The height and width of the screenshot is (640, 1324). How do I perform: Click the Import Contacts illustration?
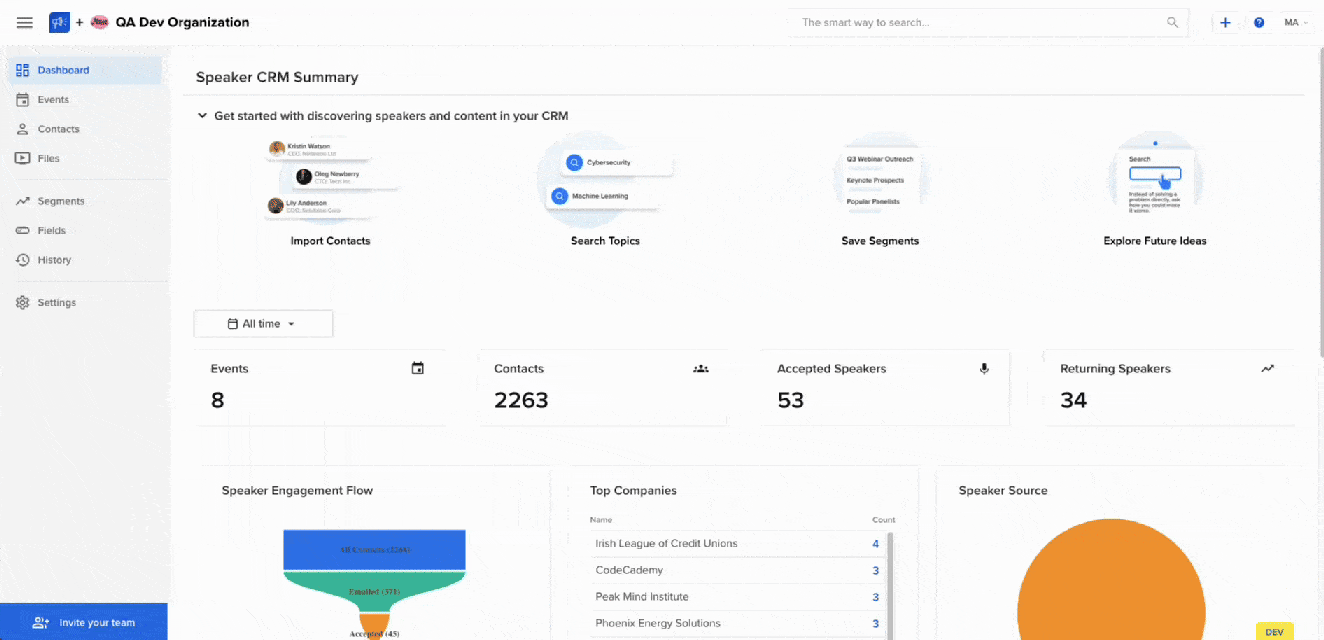pos(330,180)
